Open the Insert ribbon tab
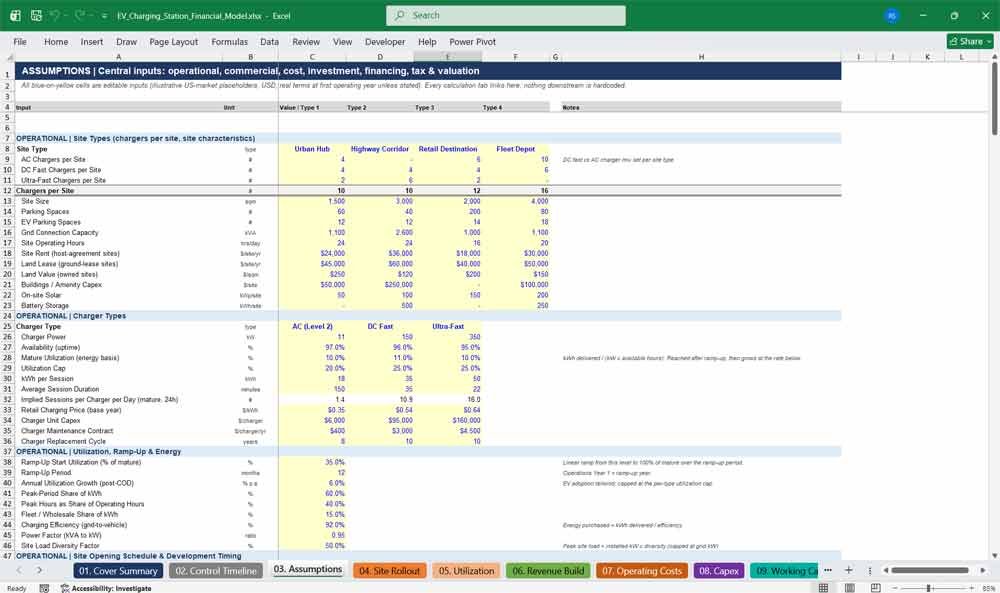Viewport: 1000px width, 593px height. click(92, 41)
